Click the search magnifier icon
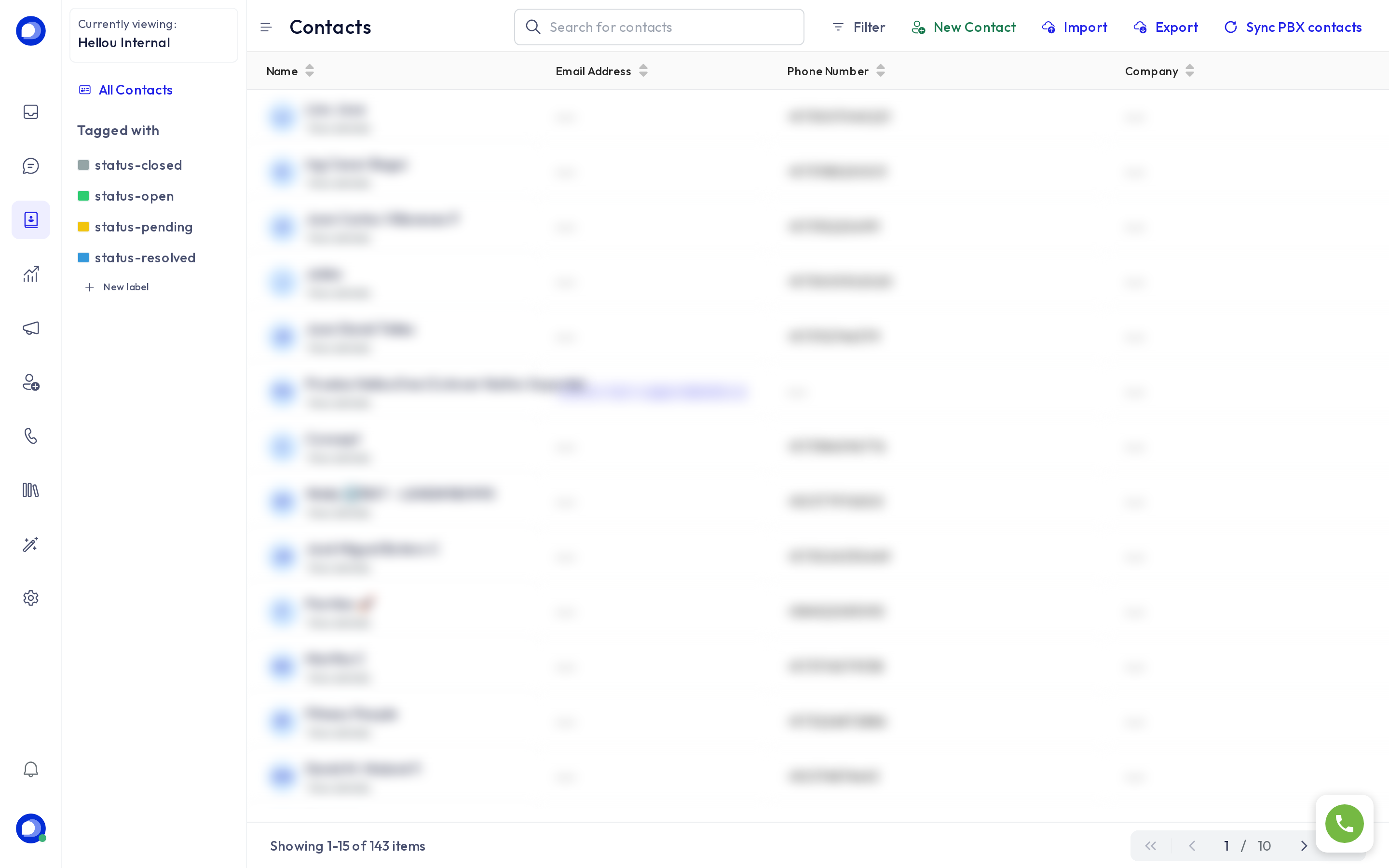The width and height of the screenshot is (1389, 868). (532, 27)
